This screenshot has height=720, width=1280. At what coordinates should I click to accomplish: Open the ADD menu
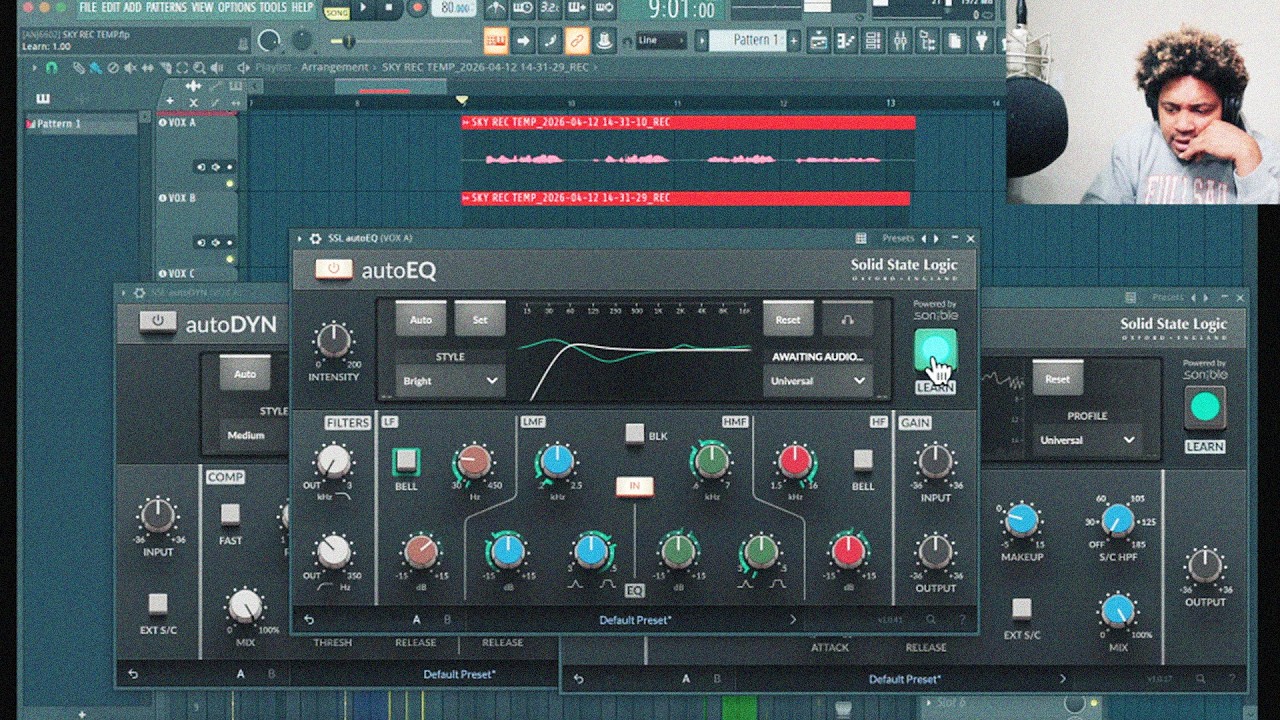tap(132, 8)
